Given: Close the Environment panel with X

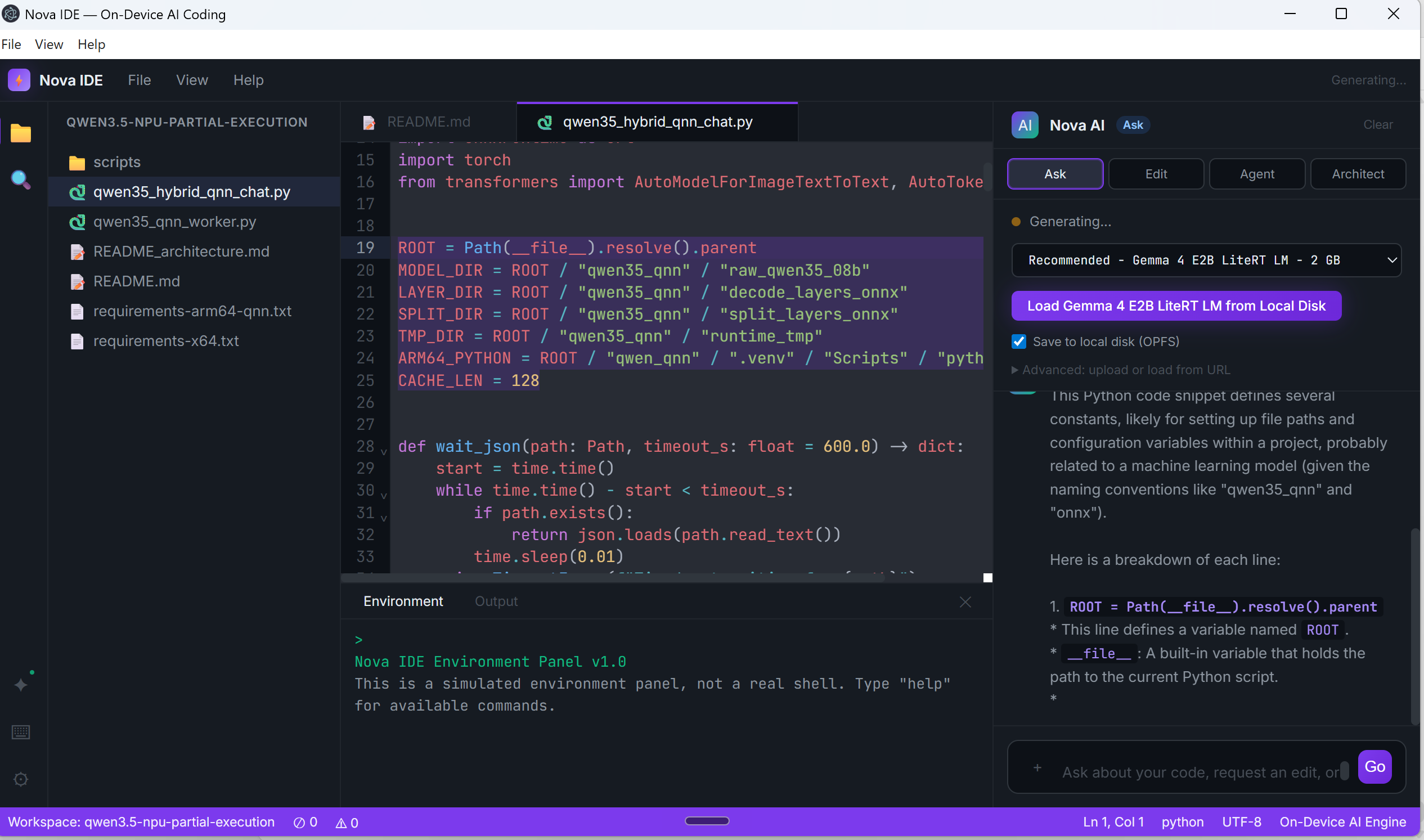Looking at the screenshot, I should (x=965, y=601).
